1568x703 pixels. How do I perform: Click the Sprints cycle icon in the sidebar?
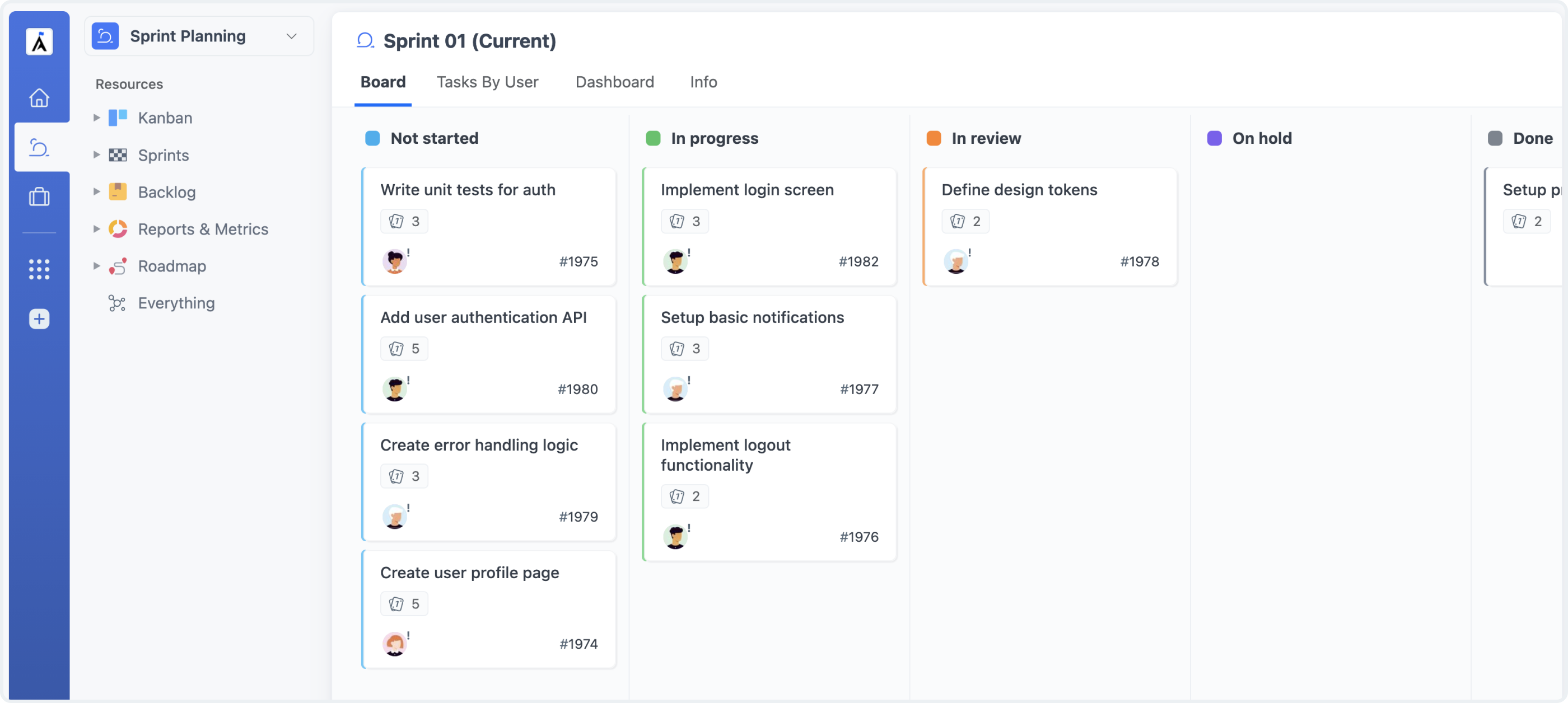tap(39, 147)
